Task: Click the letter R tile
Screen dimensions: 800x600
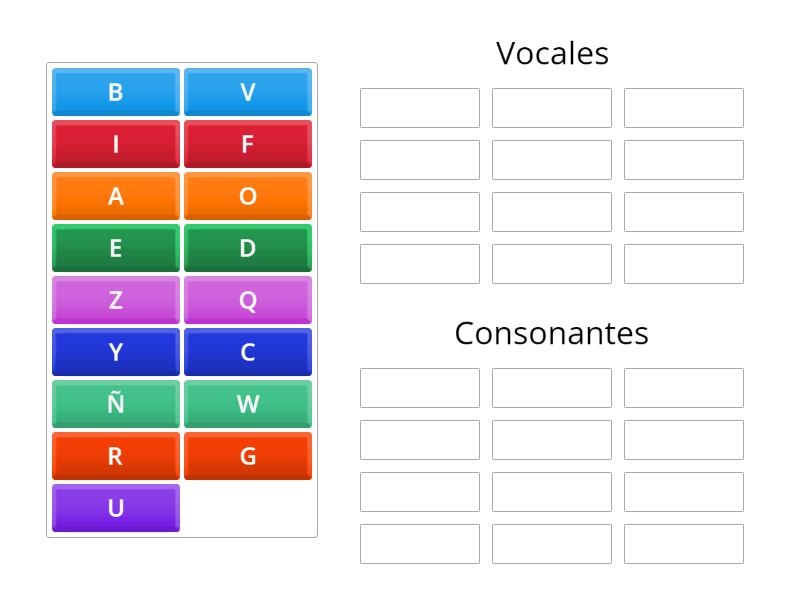Action: tap(115, 456)
